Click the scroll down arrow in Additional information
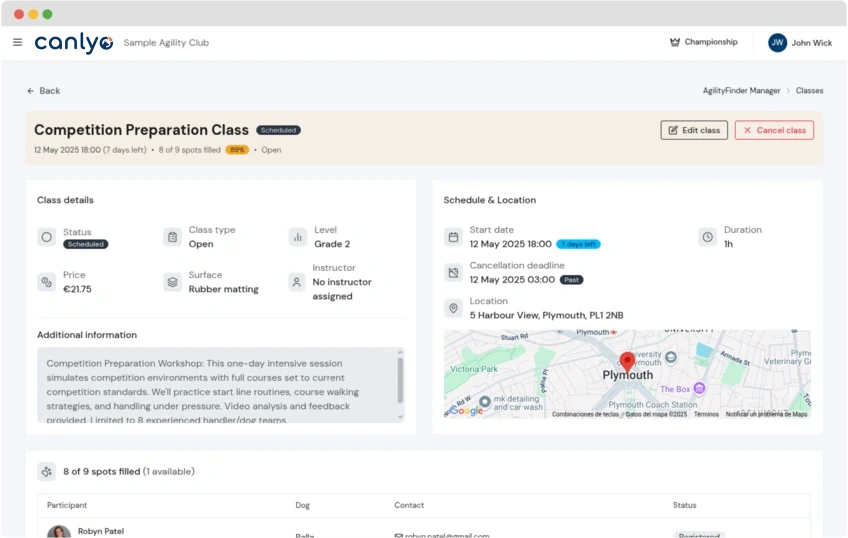Screen dimensions: 848x538 click(400, 417)
